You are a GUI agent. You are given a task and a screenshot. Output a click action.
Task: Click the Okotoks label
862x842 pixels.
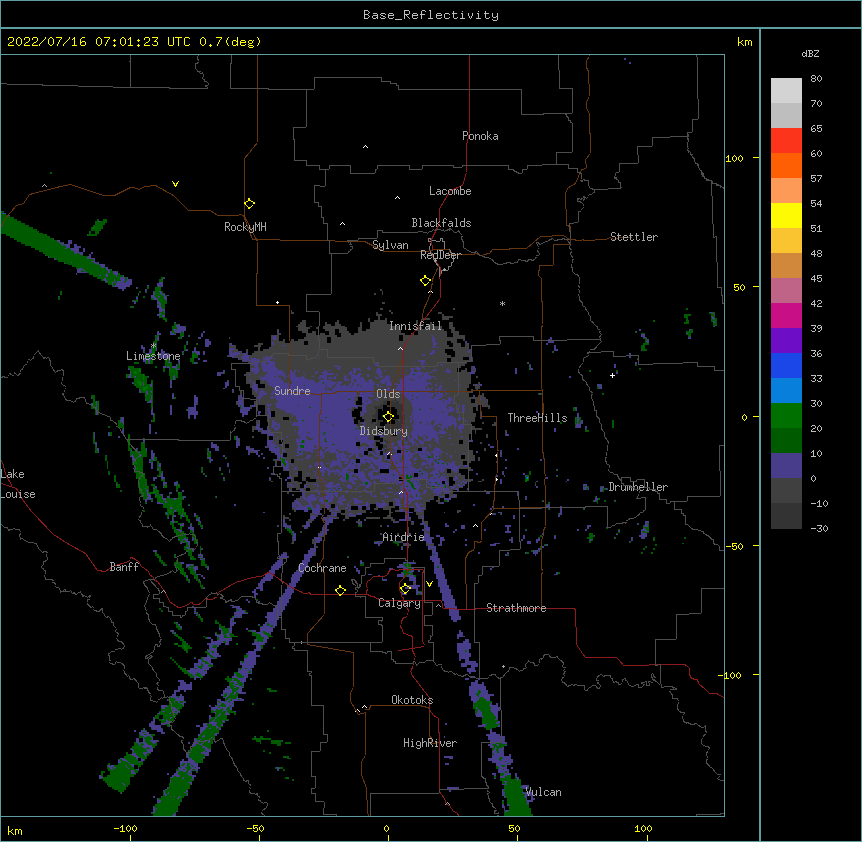tap(412, 700)
